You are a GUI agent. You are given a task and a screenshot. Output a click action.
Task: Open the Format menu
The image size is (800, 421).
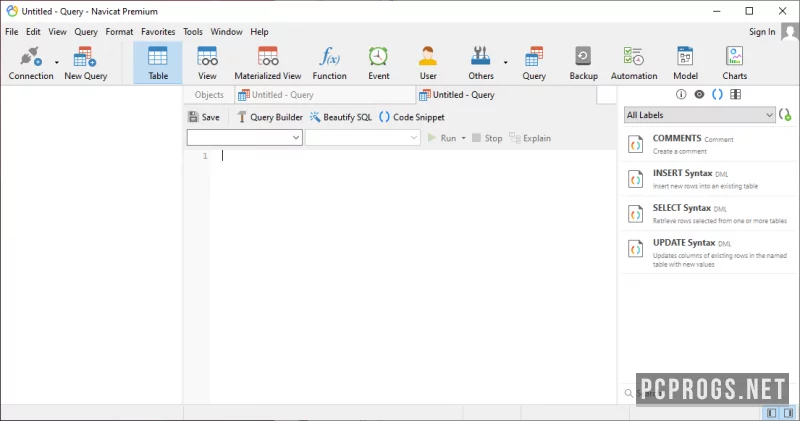119,32
